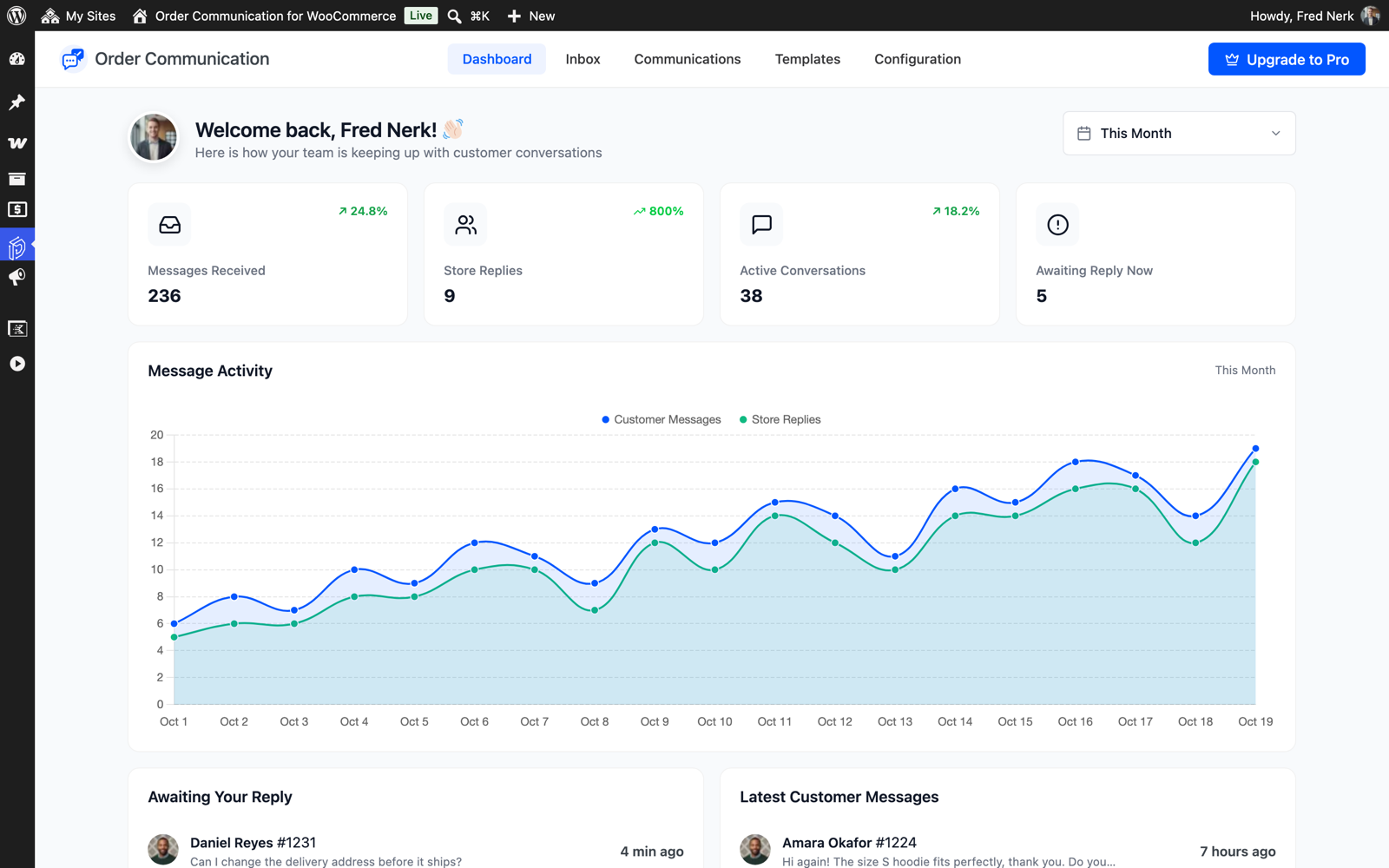Click the plus New item
This screenshot has width=1389, height=868.
[x=530, y=16]
